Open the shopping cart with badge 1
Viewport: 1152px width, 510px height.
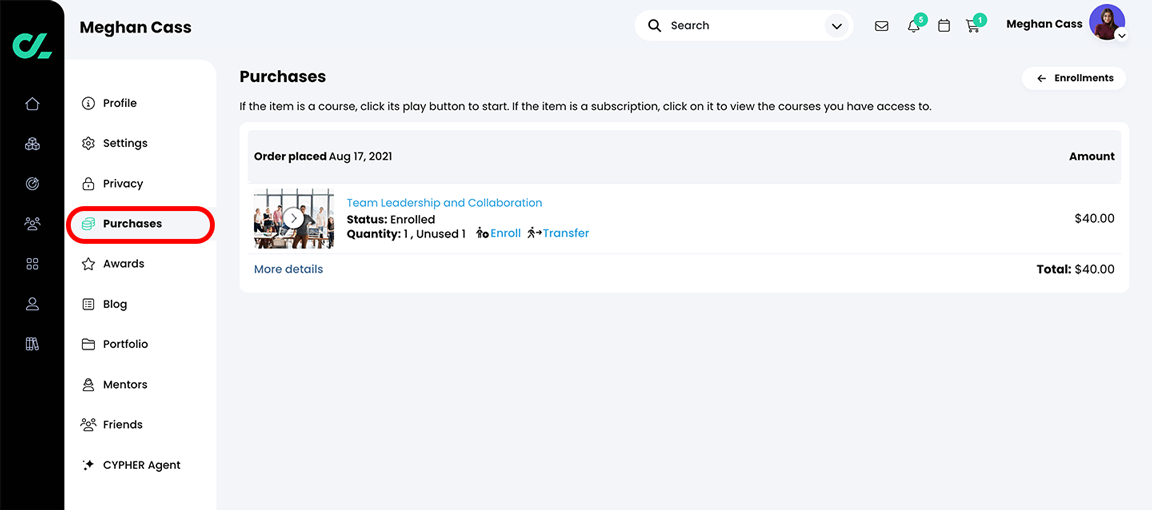973,26
